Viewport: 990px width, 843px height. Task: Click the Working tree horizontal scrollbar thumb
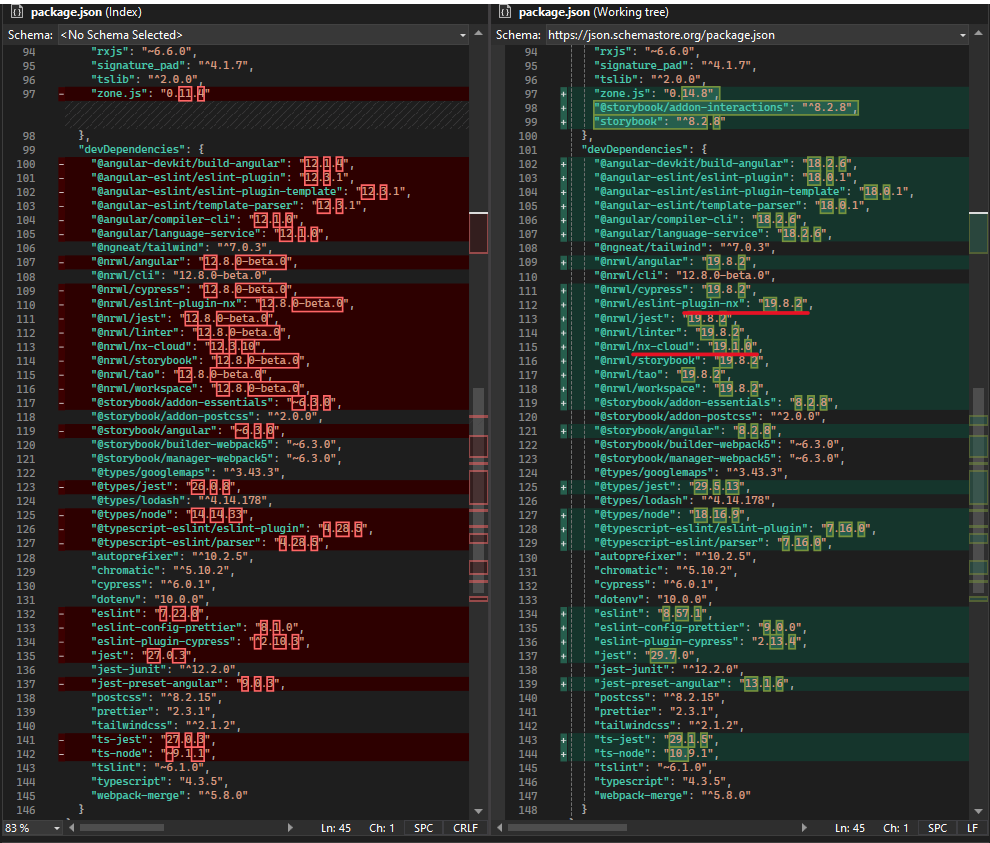point(567,827)
